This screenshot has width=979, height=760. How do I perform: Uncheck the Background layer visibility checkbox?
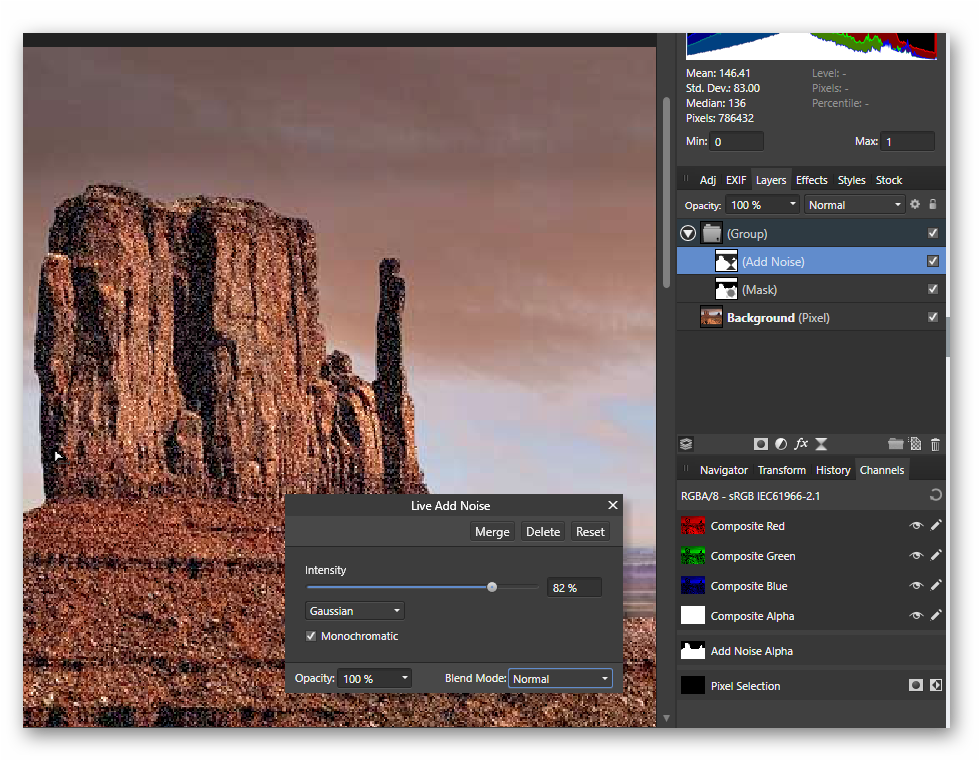pos(932,317)
